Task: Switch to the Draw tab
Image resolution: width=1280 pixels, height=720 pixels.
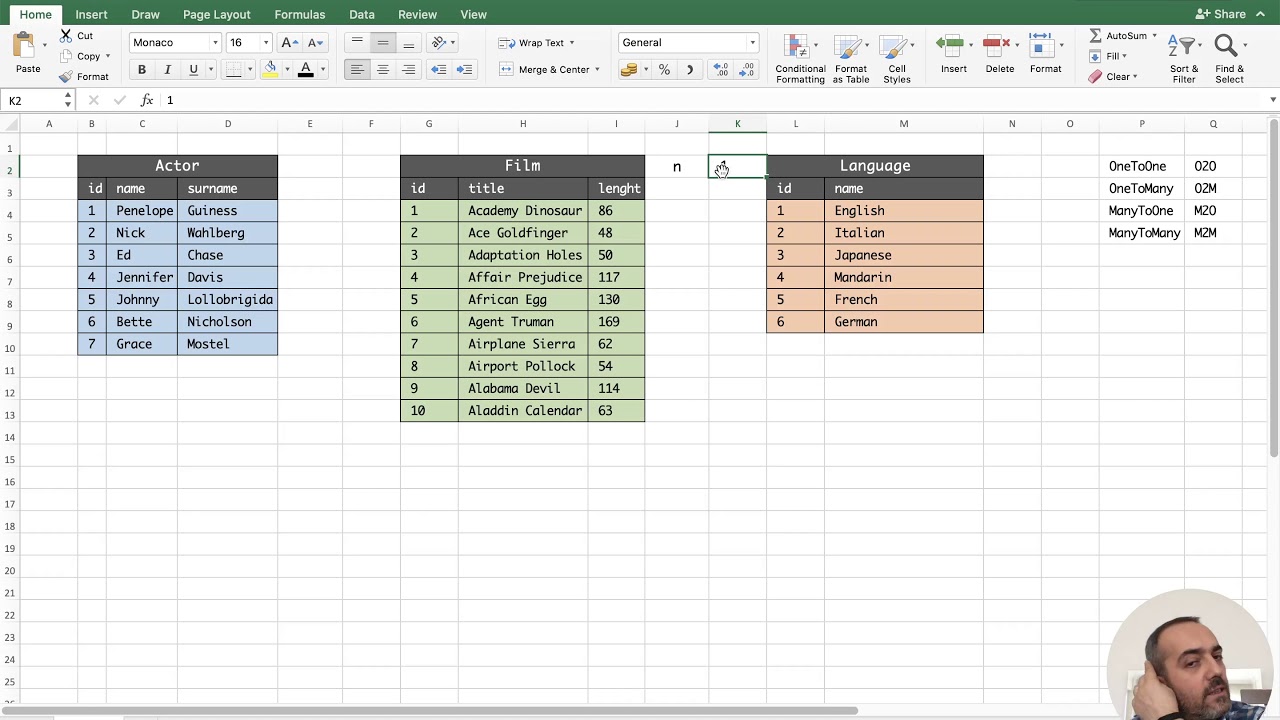Action: pos(145,14)
